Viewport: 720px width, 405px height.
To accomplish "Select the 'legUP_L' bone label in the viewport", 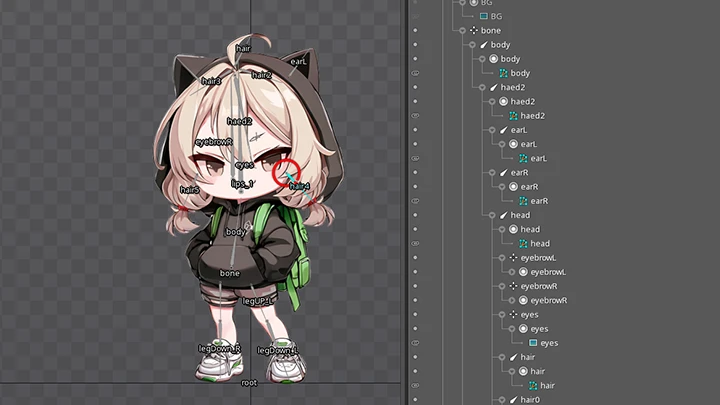I will coord(258,301).
